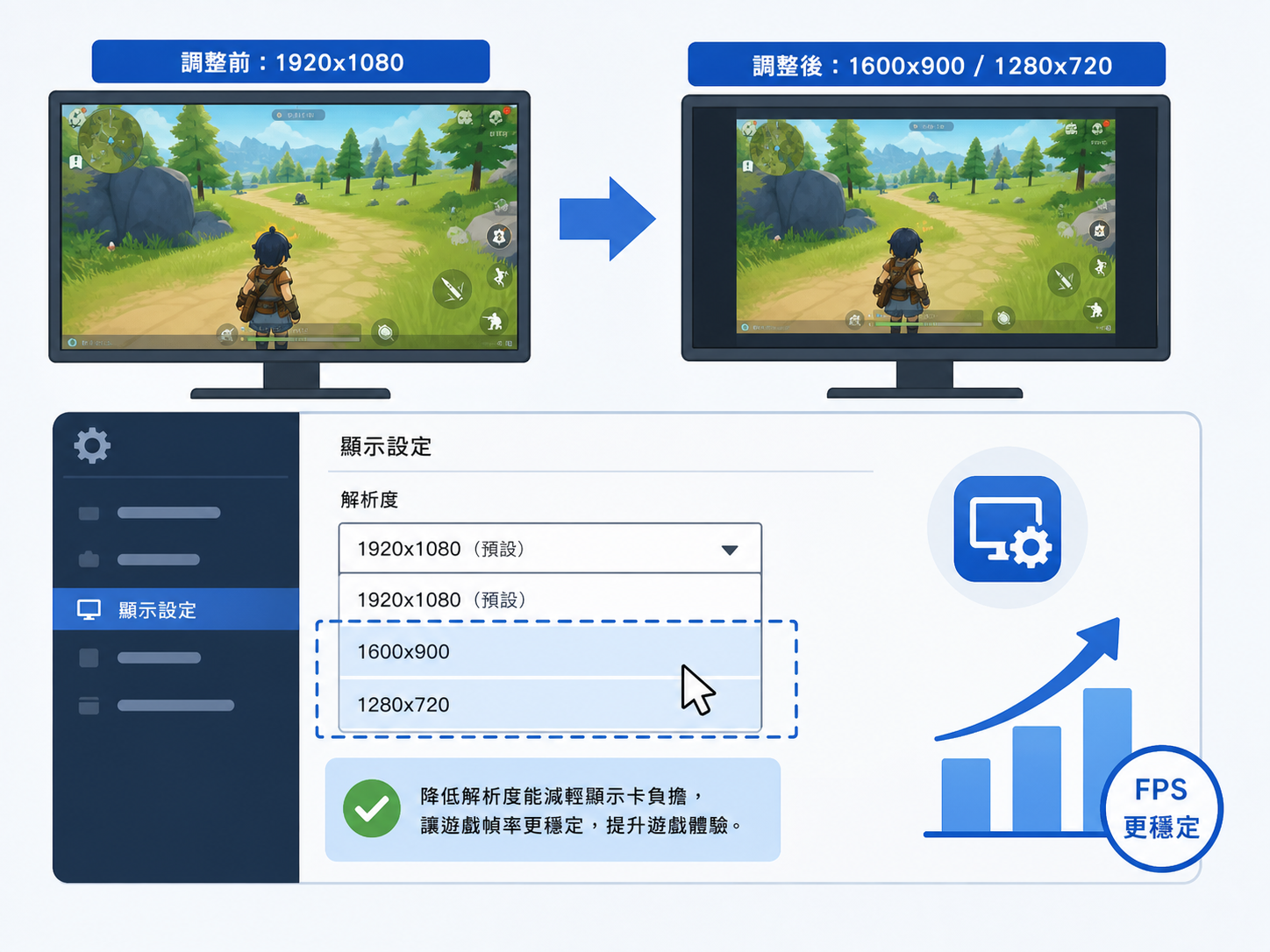Viewport: 1270px width, 952px height.
Task: Click the minimap in right game screen
Action: (x=777, y=148)
